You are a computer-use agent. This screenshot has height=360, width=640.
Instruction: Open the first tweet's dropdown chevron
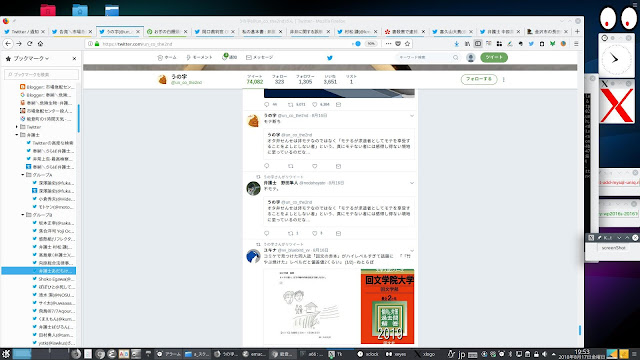pyautogui.click(x=412, y=116)
